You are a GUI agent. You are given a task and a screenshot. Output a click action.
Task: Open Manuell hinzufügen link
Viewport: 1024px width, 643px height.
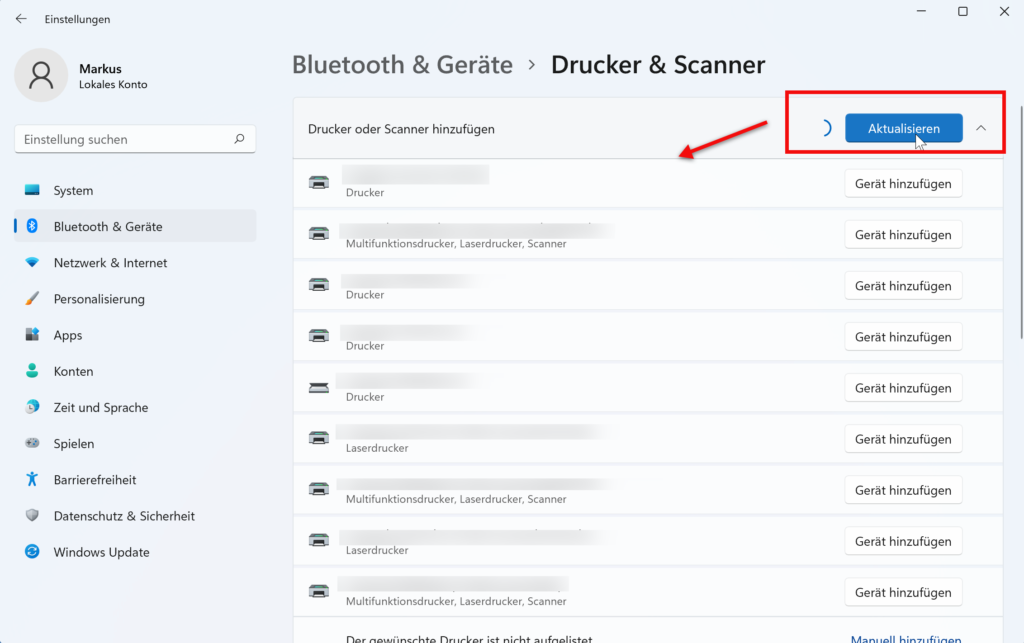[905, 637]
